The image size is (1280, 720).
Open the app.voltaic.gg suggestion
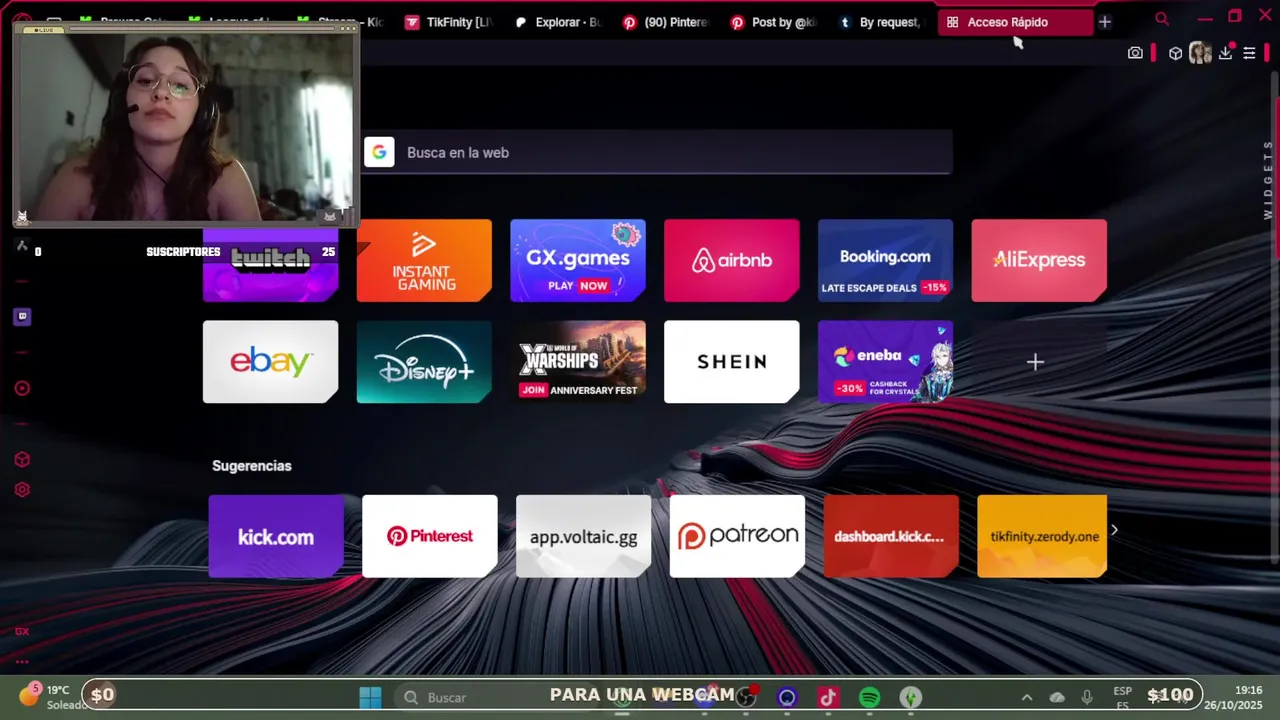583,536
